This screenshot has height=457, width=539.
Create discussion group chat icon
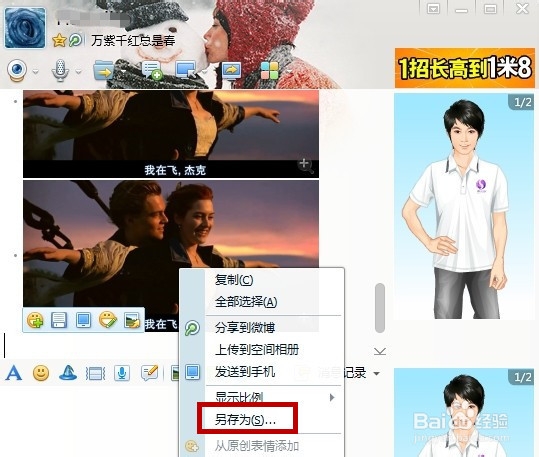click(152, 70)
